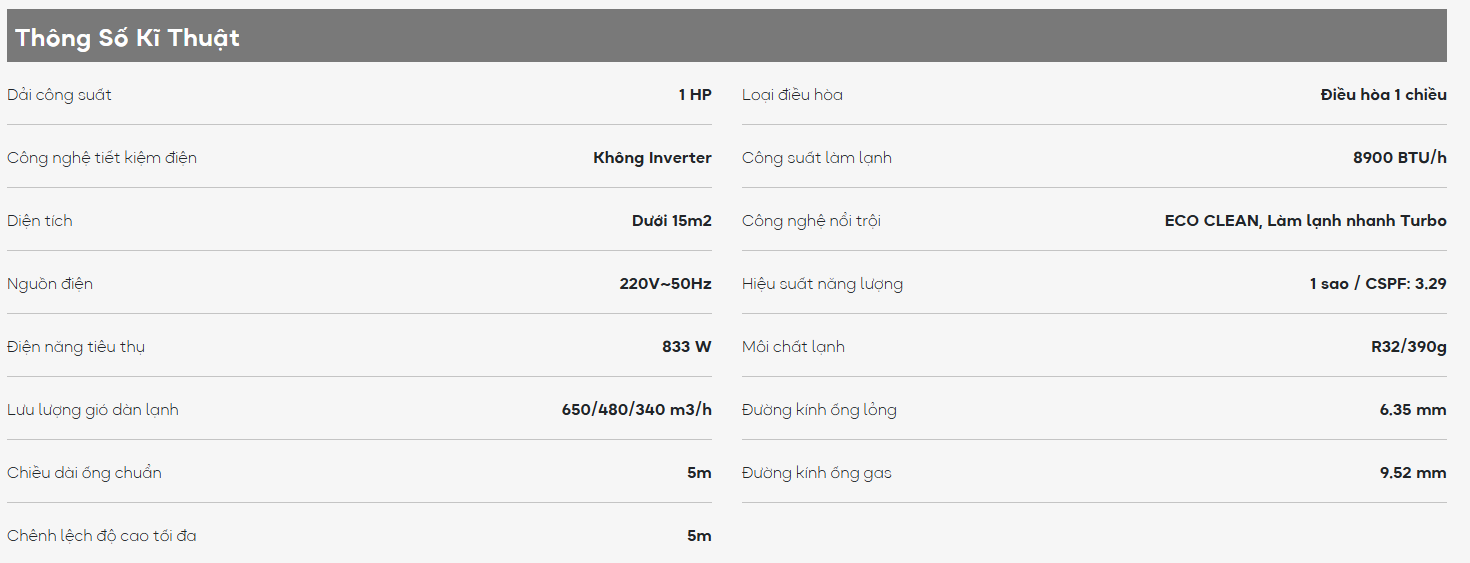Click the Không Inverter value

652,158
